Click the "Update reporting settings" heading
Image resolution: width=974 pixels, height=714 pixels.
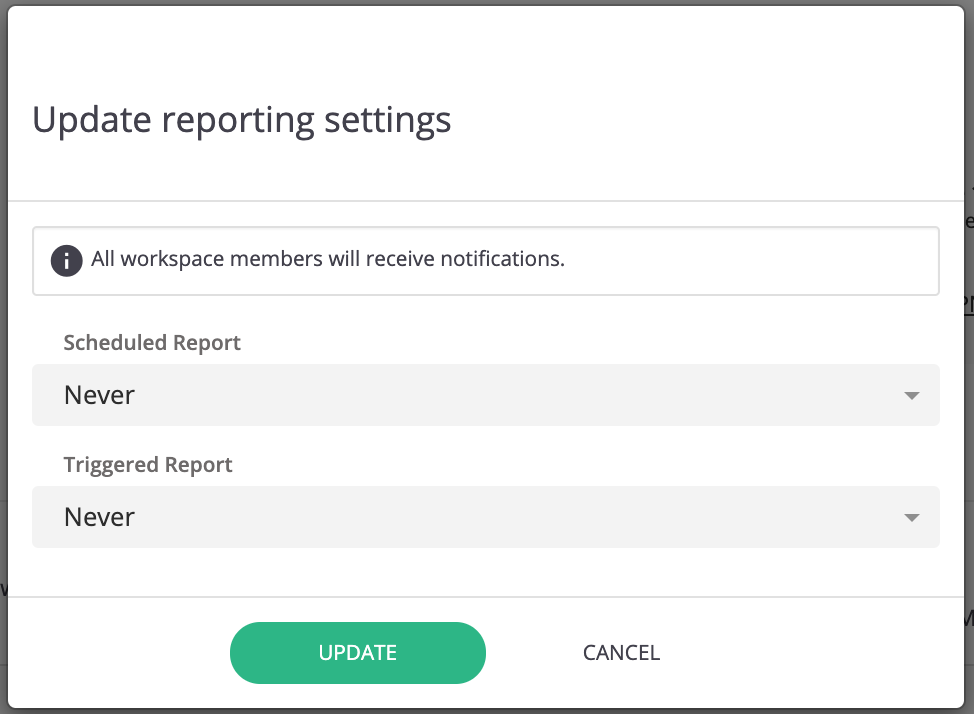[x=242, y=121]
